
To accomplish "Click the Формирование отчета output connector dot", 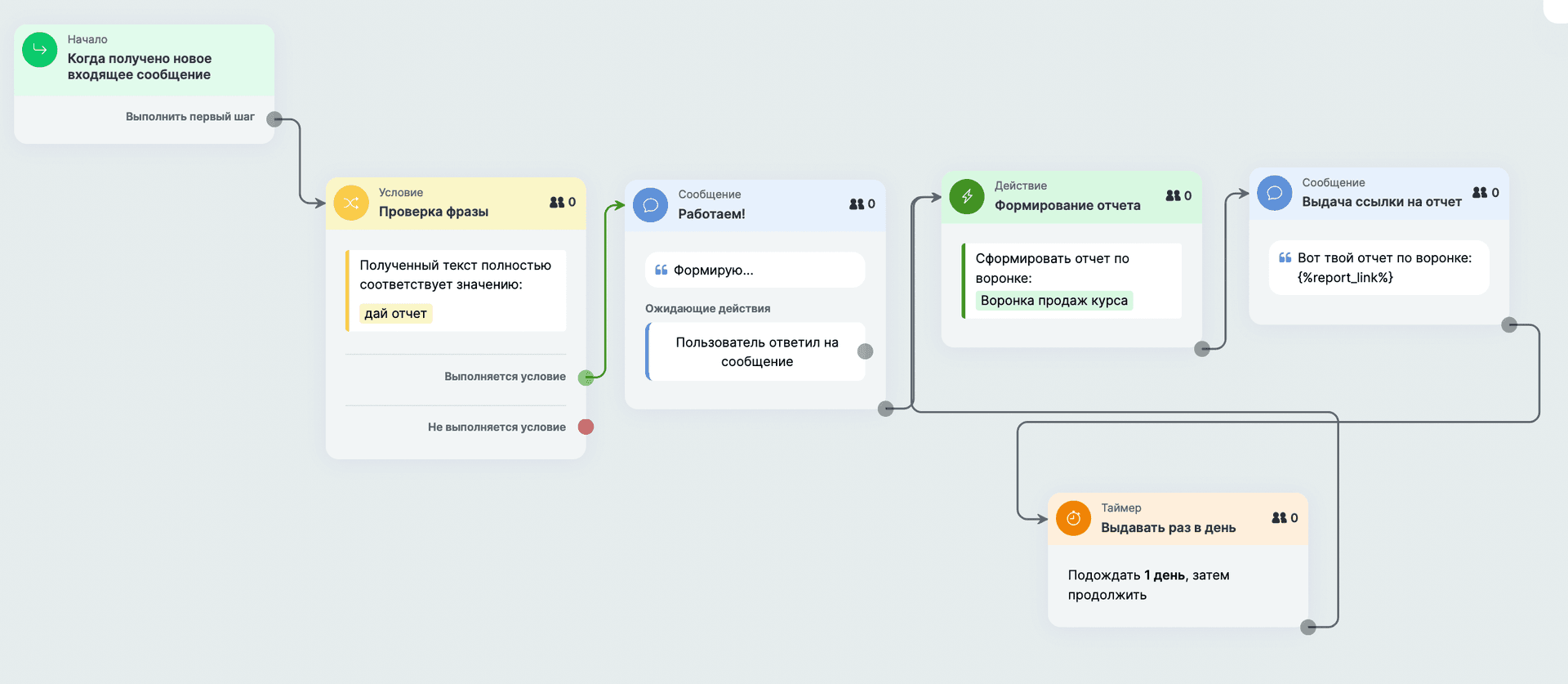I will [1202, 349].
